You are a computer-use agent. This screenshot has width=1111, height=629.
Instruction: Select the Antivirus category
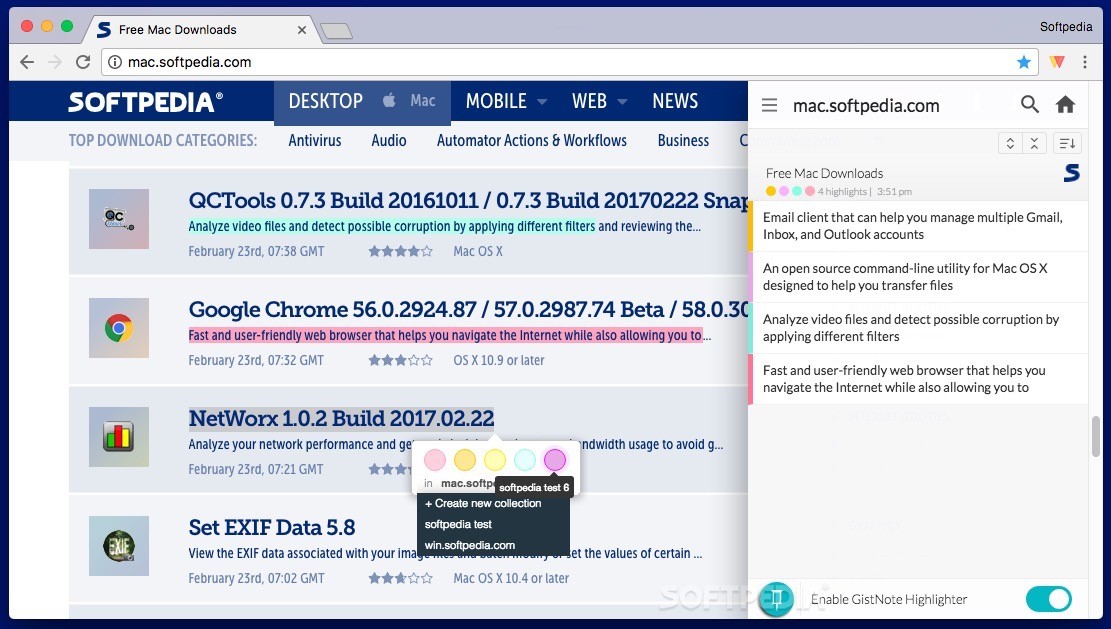(315, 140)
